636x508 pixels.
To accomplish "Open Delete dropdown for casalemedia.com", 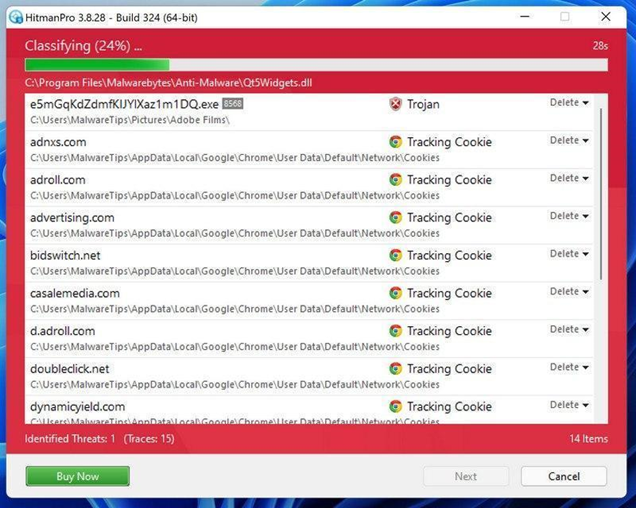I will pos(569,291).
